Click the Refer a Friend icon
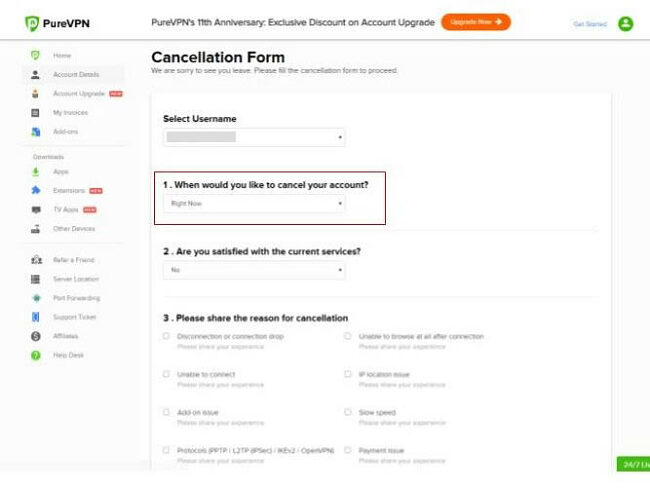Viewport: 650px width, 491px height. click(35, 260)
